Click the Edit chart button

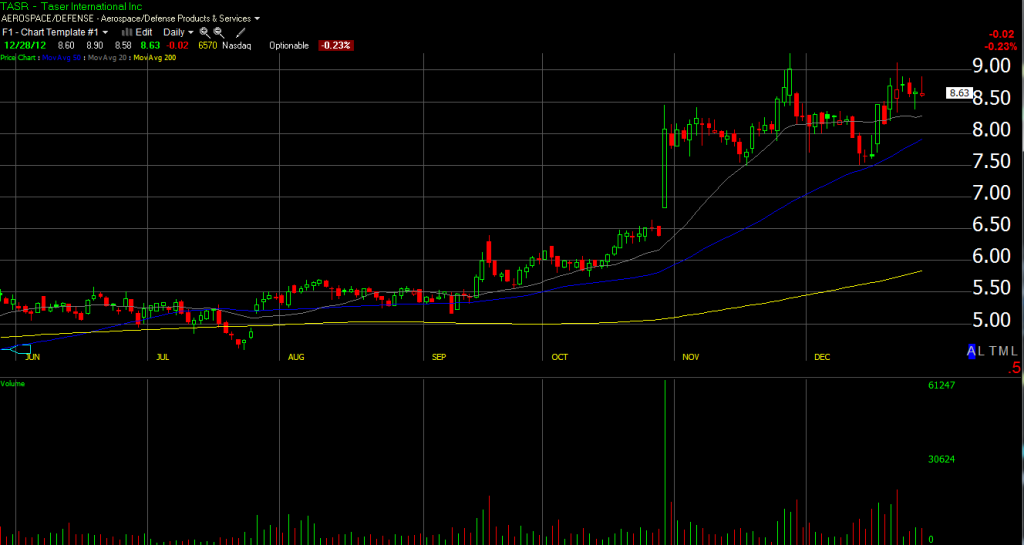coord(144,32)
